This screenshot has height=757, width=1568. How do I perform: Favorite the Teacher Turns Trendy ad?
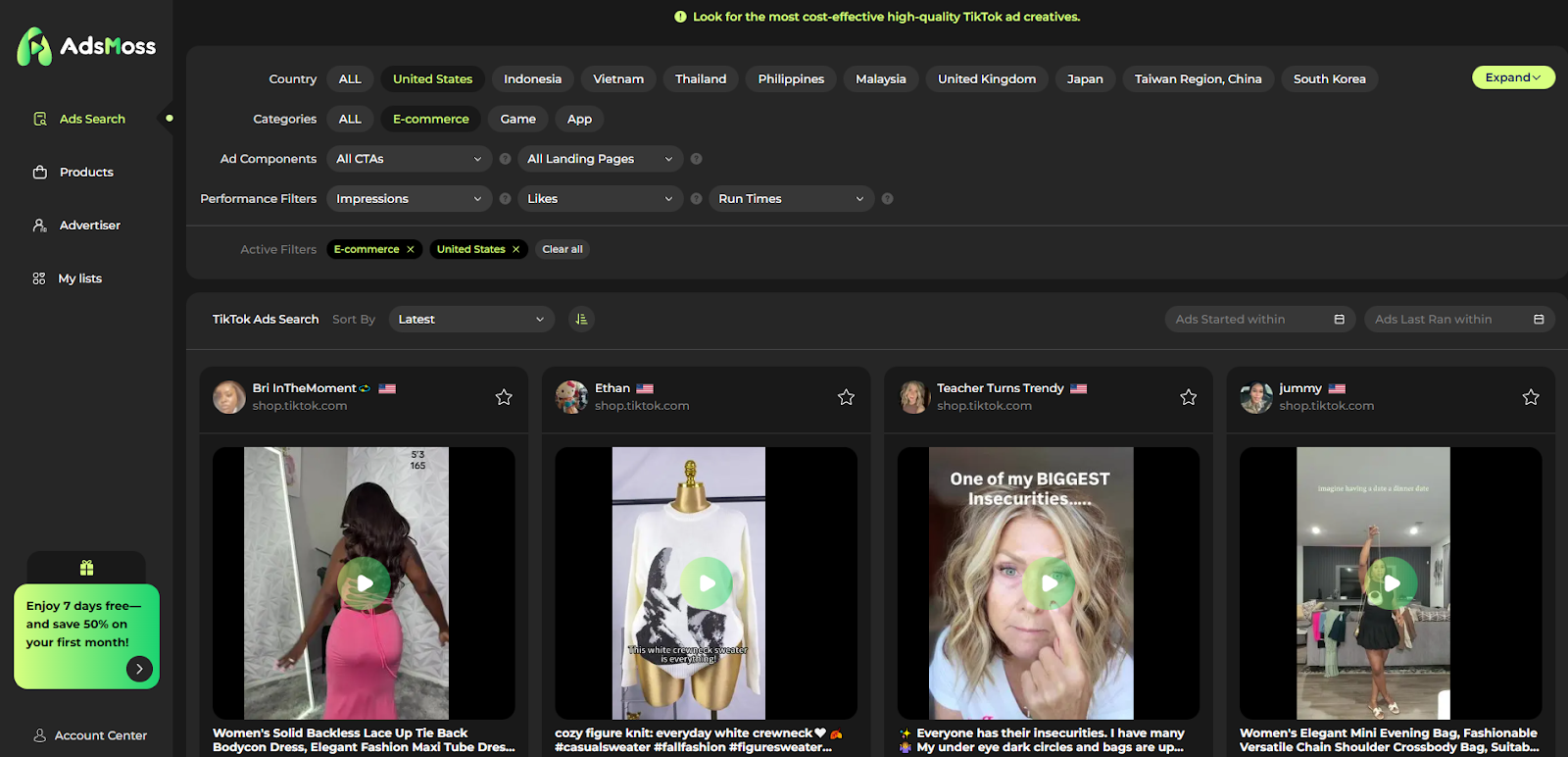pos(1188,397)
